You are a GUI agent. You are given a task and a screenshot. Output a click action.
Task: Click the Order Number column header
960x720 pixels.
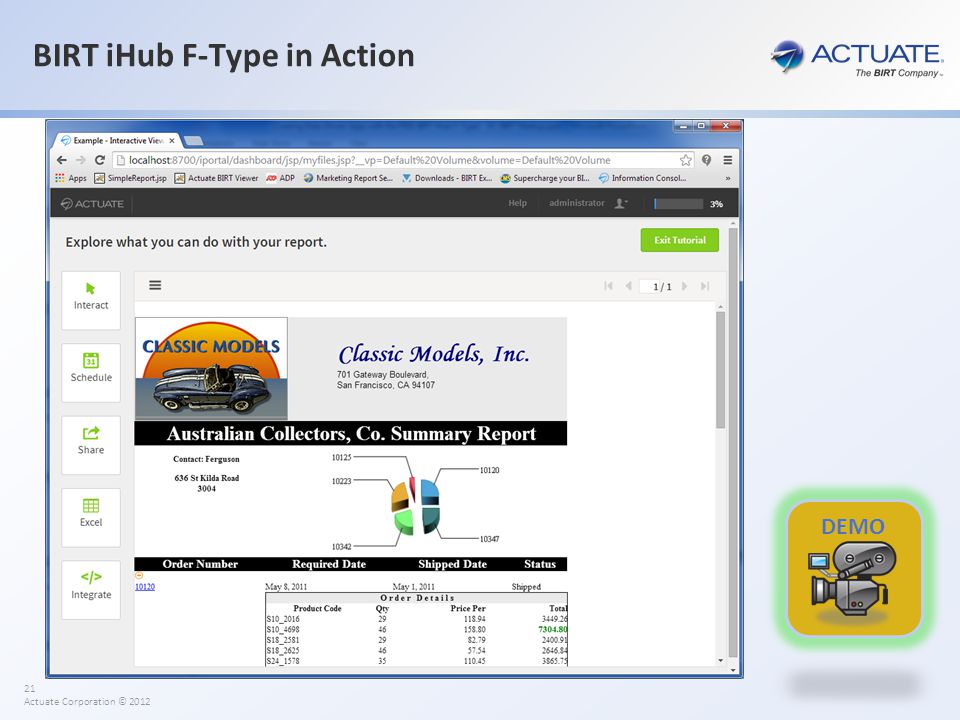coord(200,564)
